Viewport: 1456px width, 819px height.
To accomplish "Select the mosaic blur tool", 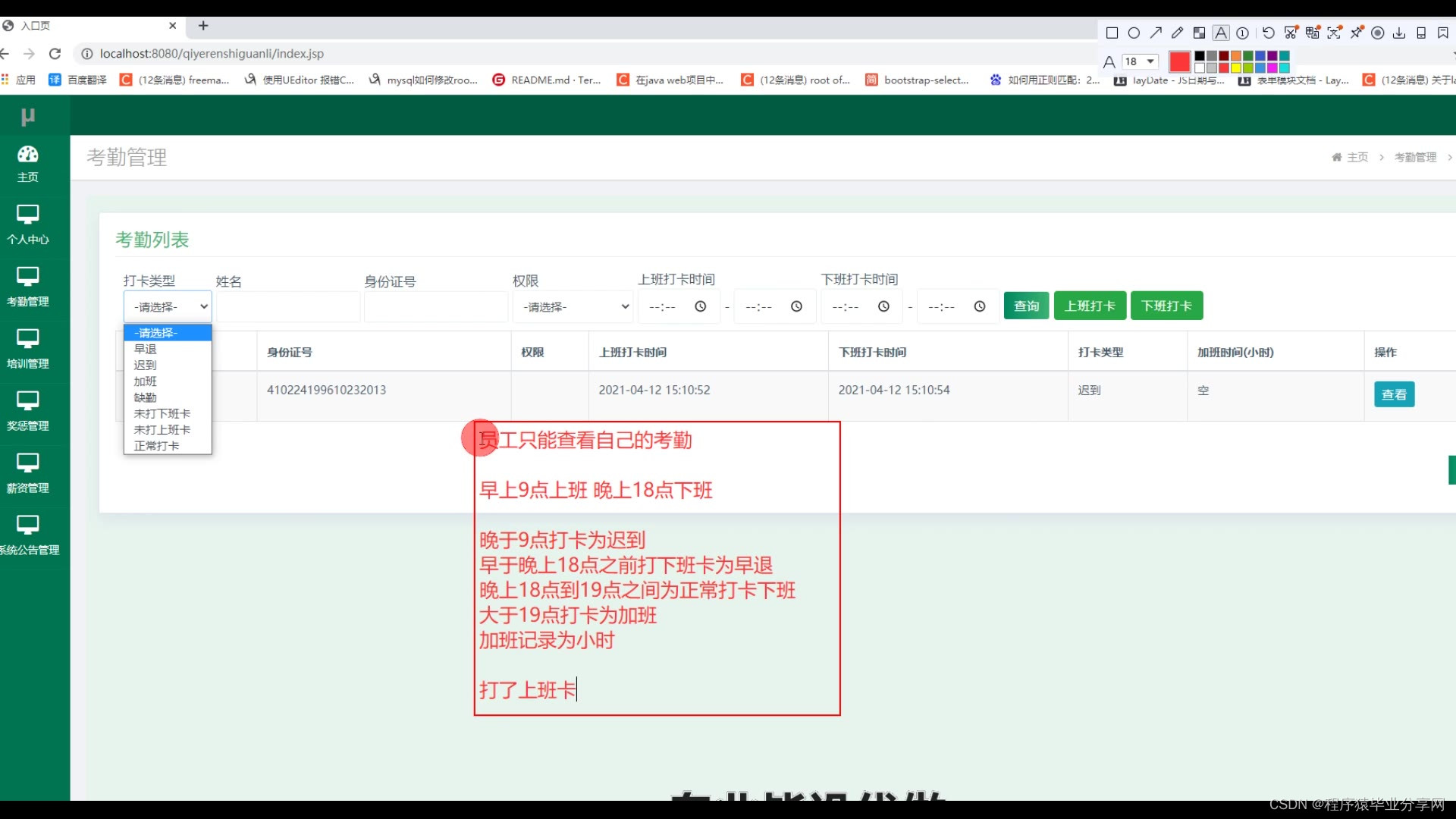I will coord(1199,33).
